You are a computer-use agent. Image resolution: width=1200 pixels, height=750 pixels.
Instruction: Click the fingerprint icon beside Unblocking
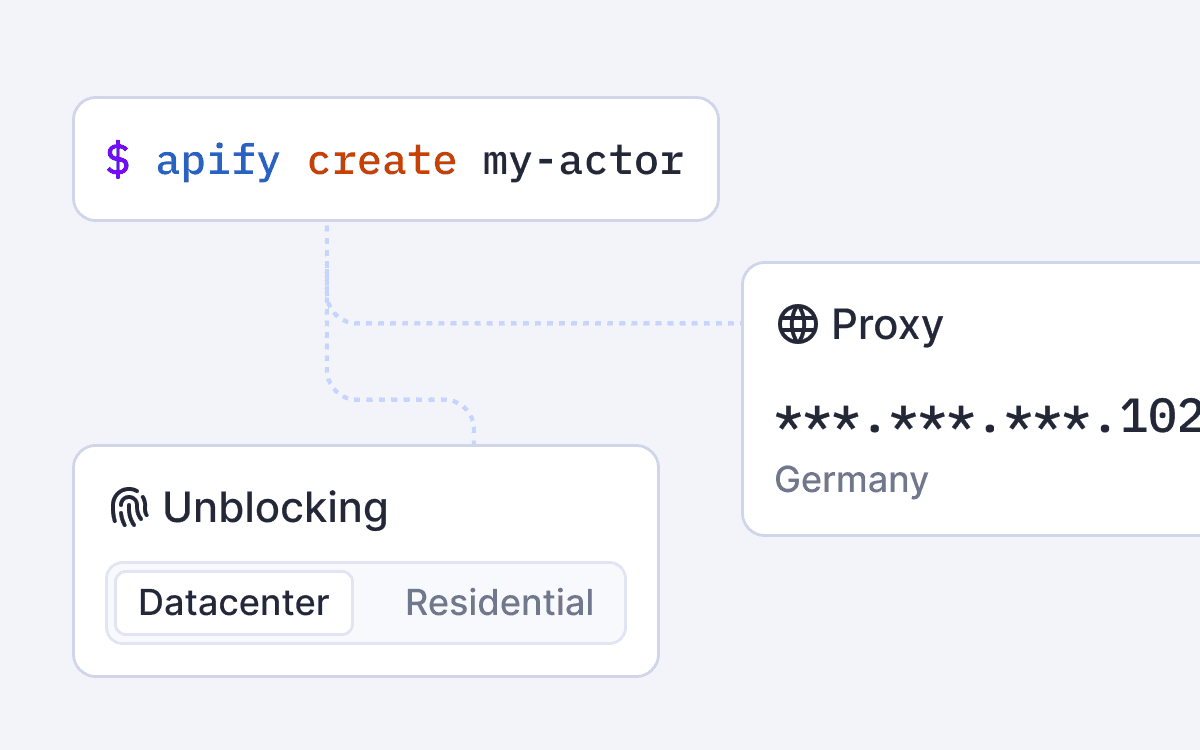pos(129,508)
